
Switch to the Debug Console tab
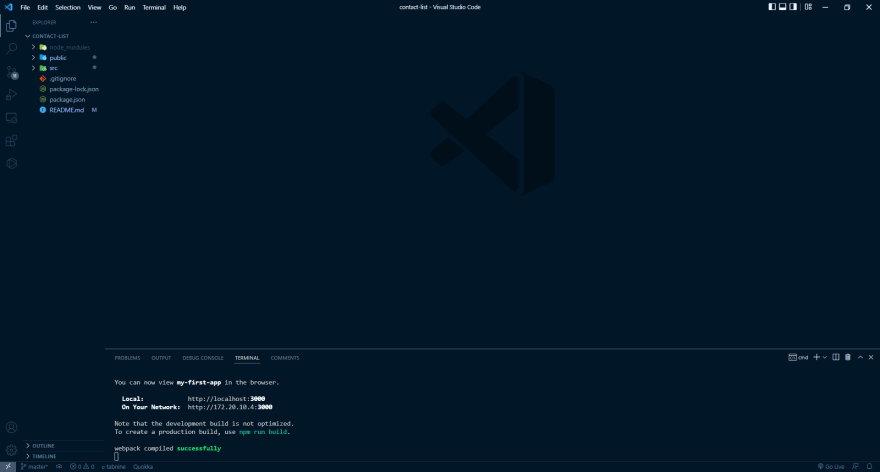pyautogui.click(x=203, y=358)
